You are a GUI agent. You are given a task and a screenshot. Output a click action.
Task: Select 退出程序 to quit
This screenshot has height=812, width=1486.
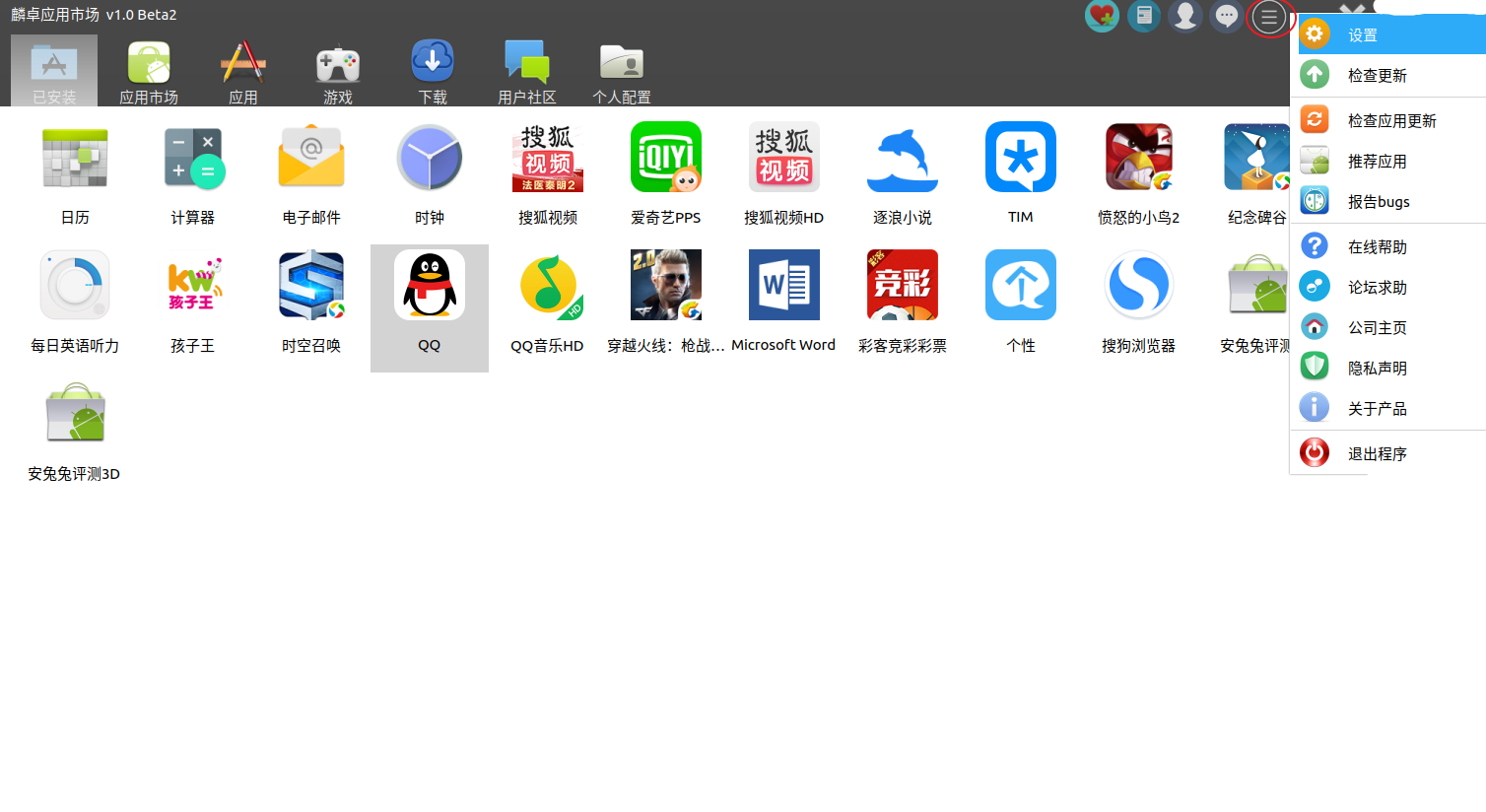1387,453
